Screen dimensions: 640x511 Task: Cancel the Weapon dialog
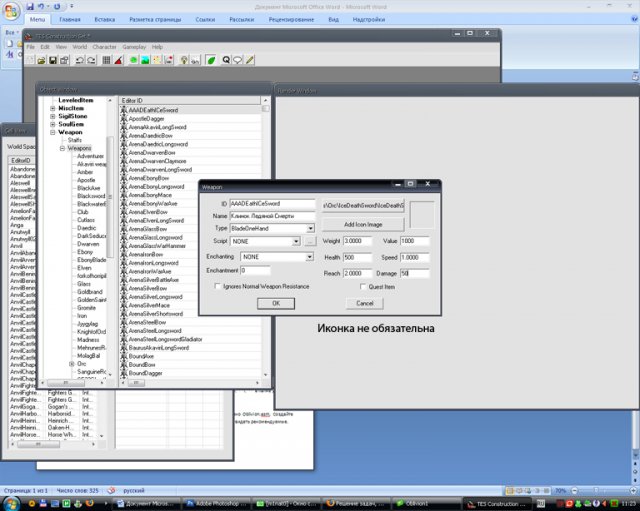tap(364, 303)
